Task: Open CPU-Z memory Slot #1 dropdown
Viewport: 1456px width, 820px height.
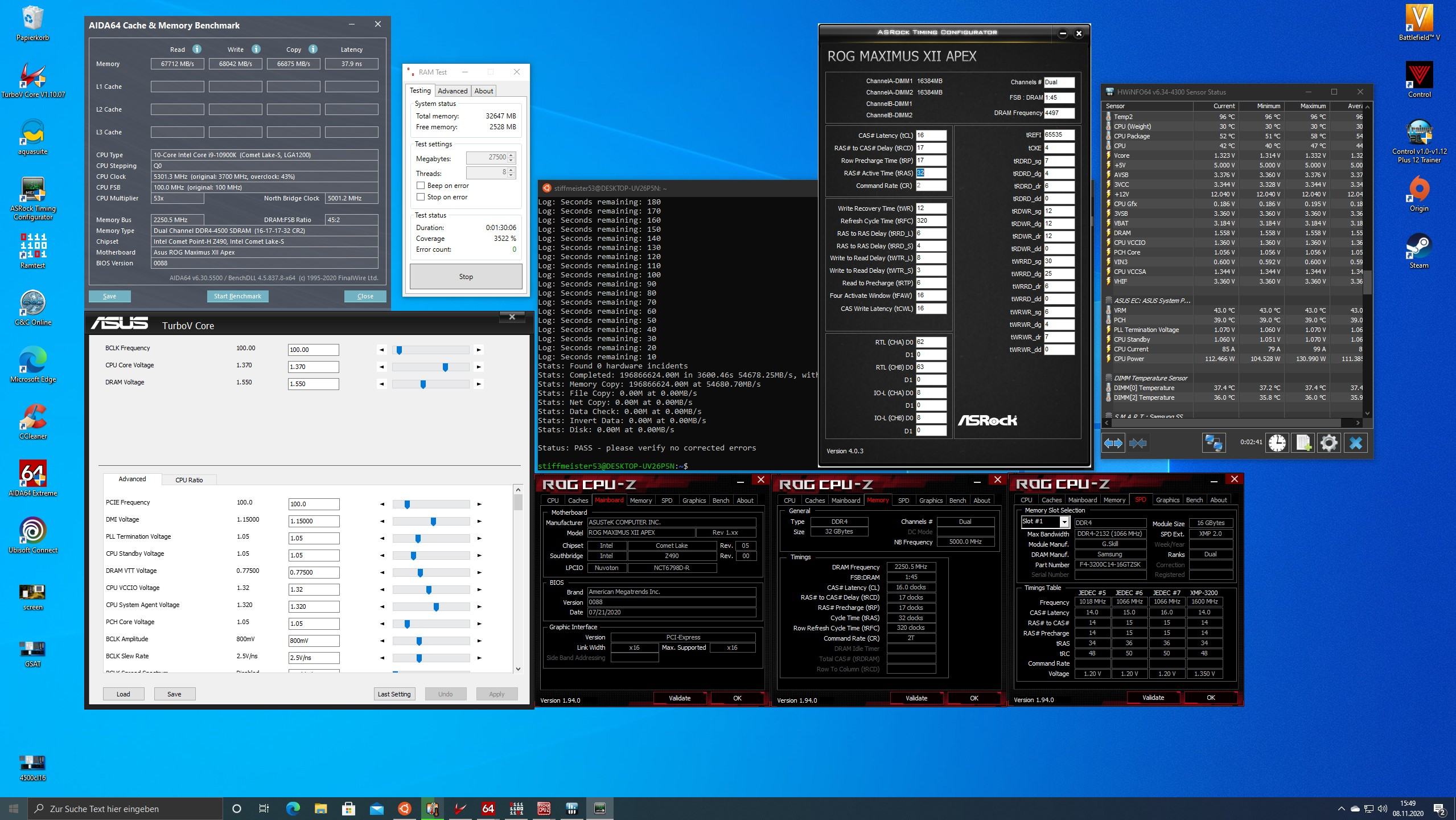Action: point(1064,522)
